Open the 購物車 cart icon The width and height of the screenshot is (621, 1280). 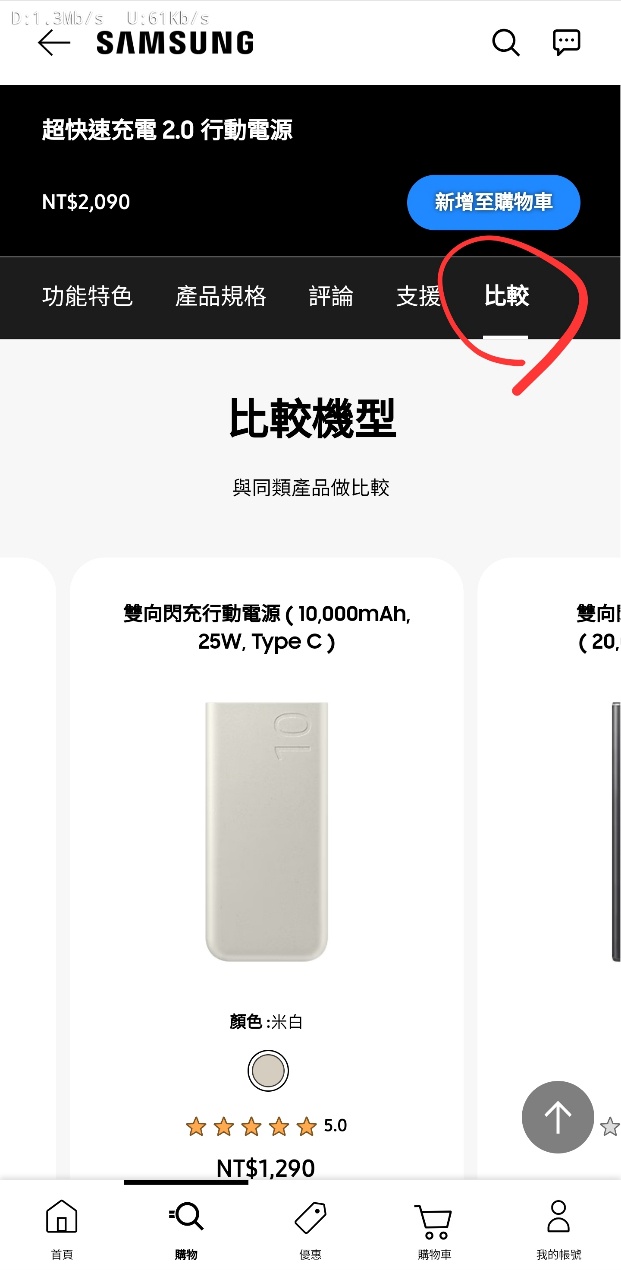(434, 1220)
